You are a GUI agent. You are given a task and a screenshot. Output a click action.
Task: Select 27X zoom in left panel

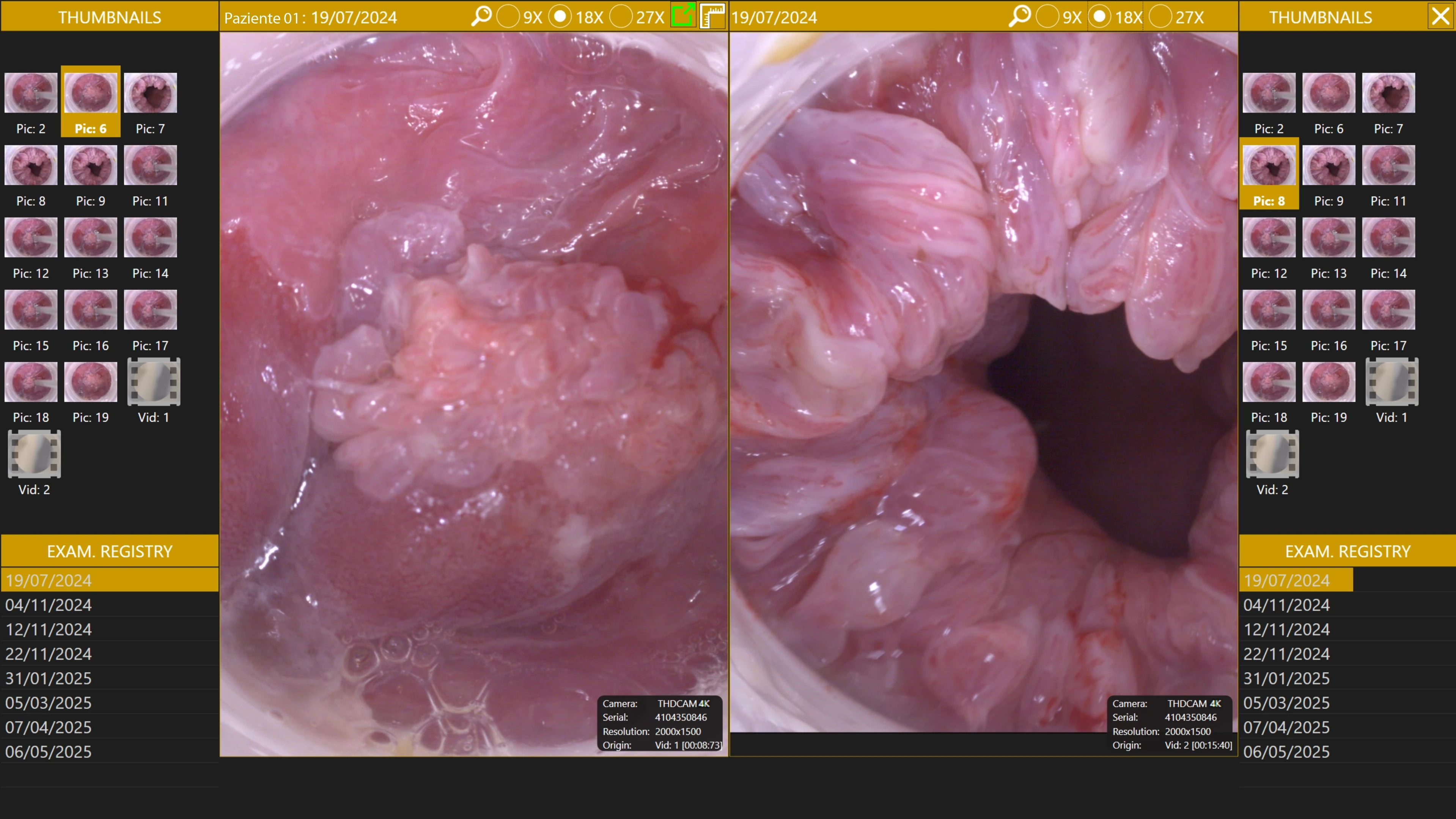621,16
